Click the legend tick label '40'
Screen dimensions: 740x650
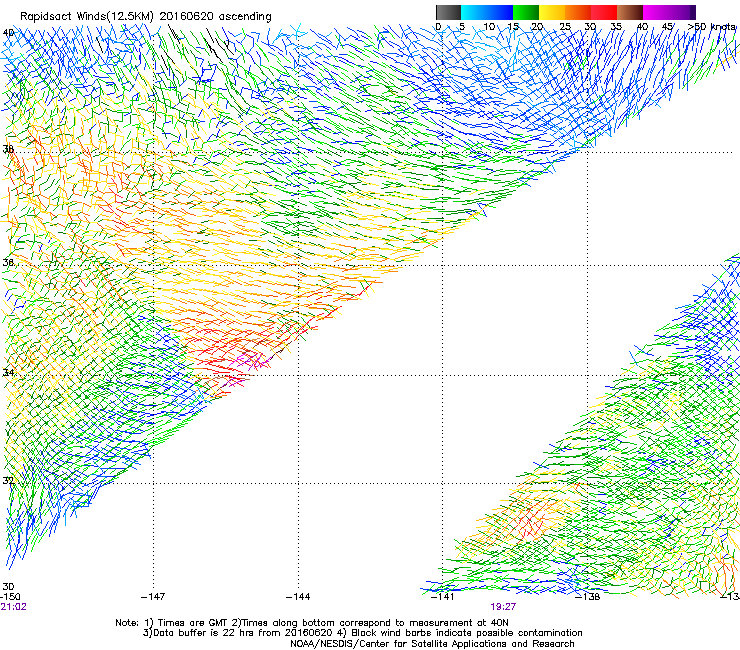click(643, 27)
